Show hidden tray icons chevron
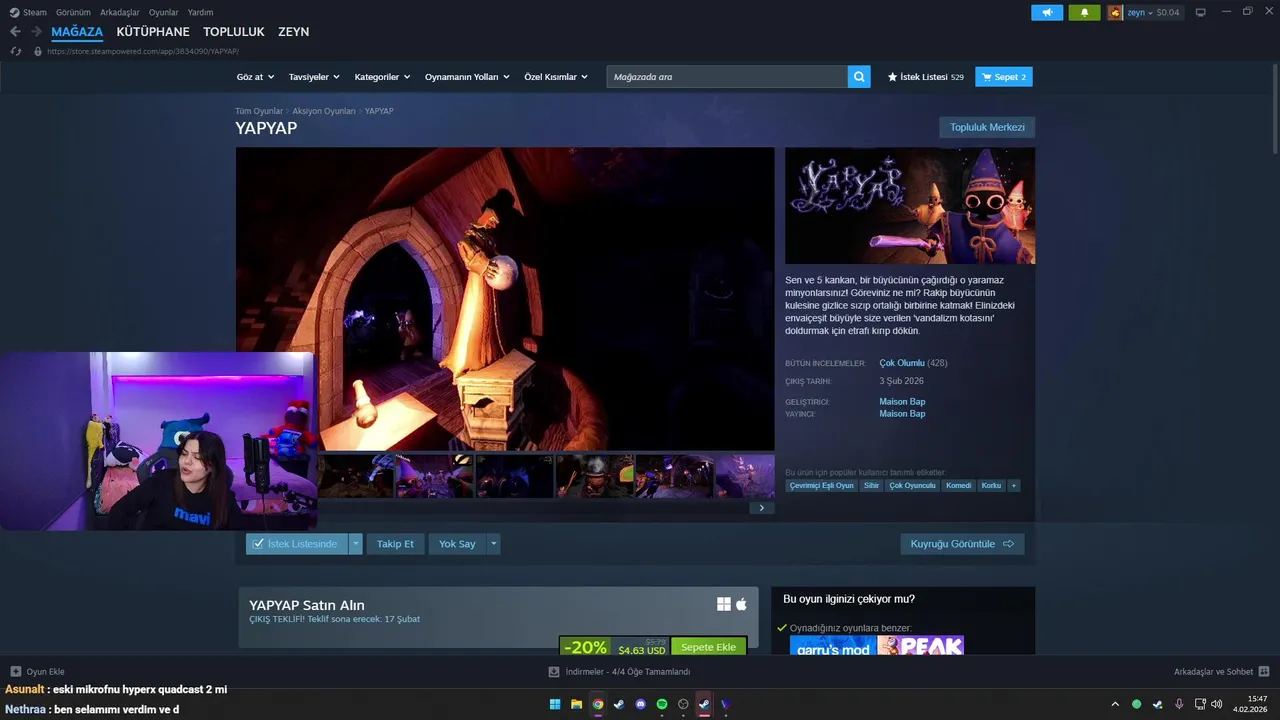 tap(1115, 704)
